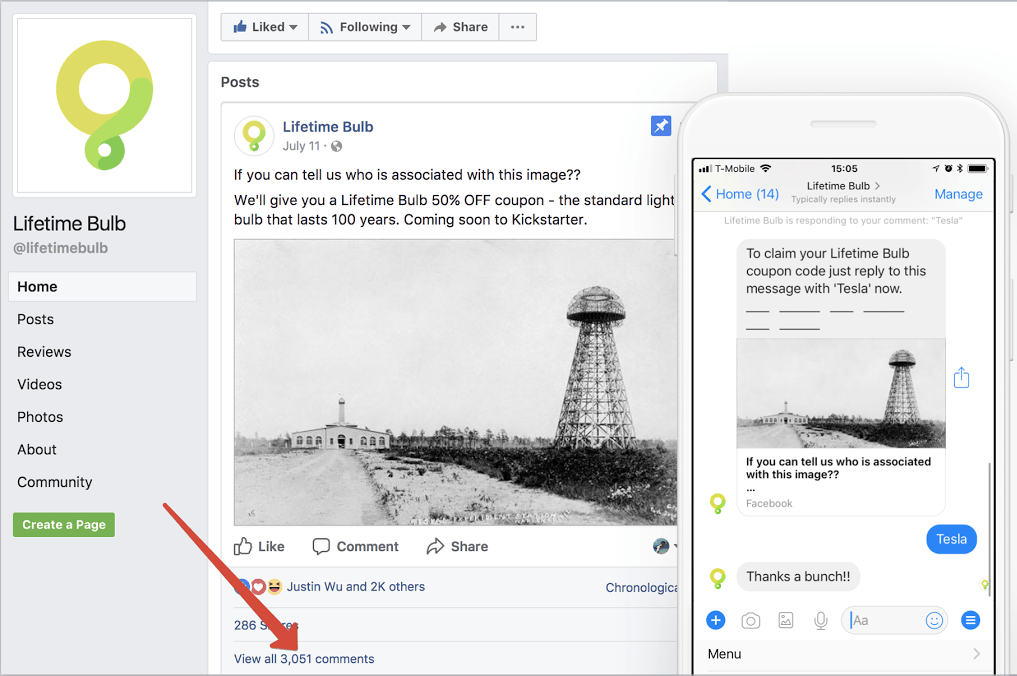
Task: Click Justin Wu and 2K others reactions
Action: pos(355,586)
